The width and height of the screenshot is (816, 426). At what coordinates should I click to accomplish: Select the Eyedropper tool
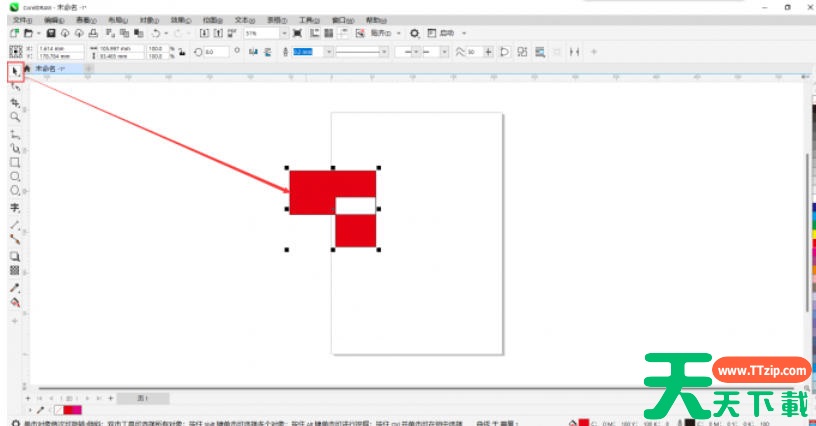(15, 287)
